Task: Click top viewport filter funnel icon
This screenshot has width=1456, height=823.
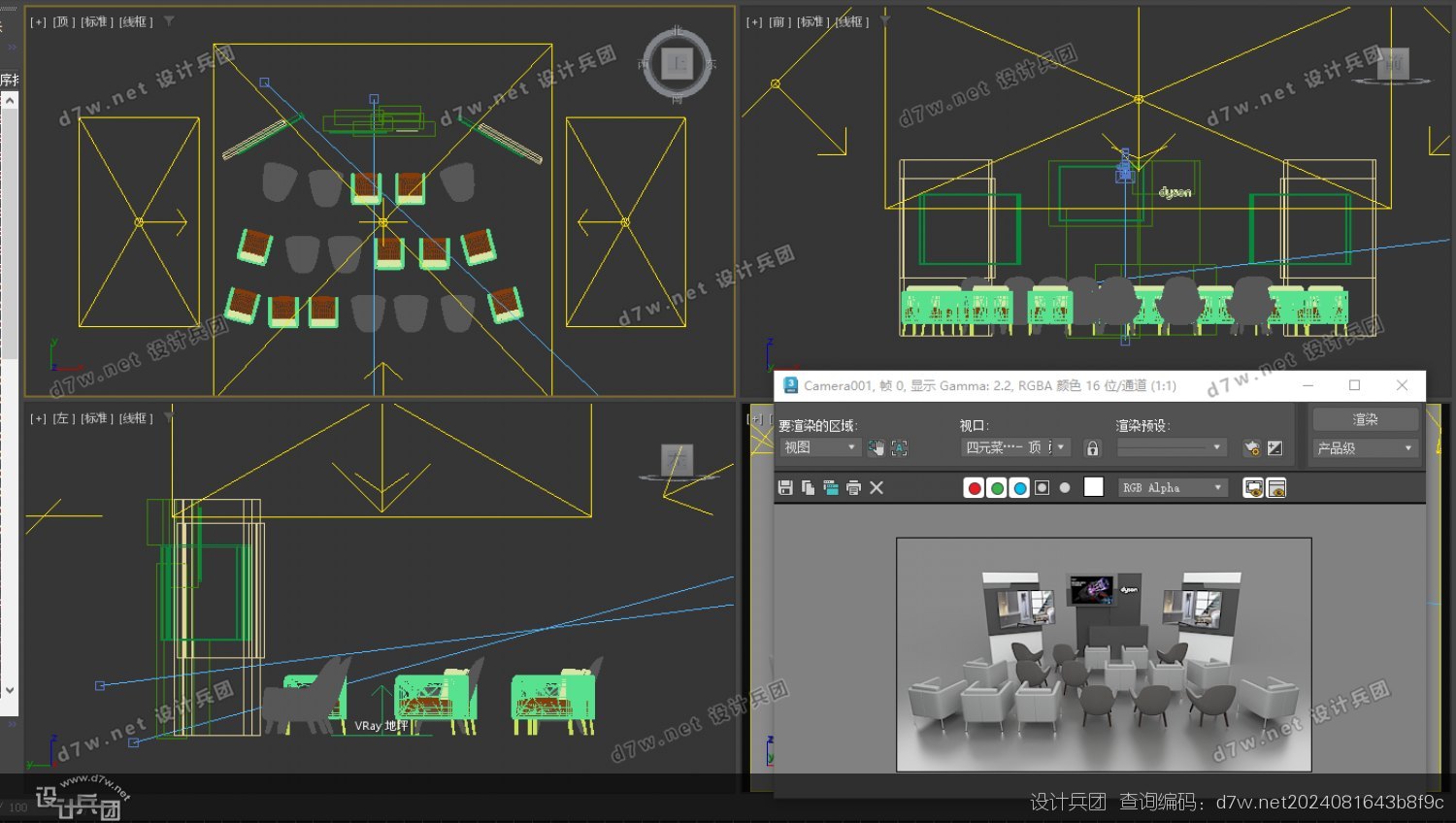Action: click(169, 20)
